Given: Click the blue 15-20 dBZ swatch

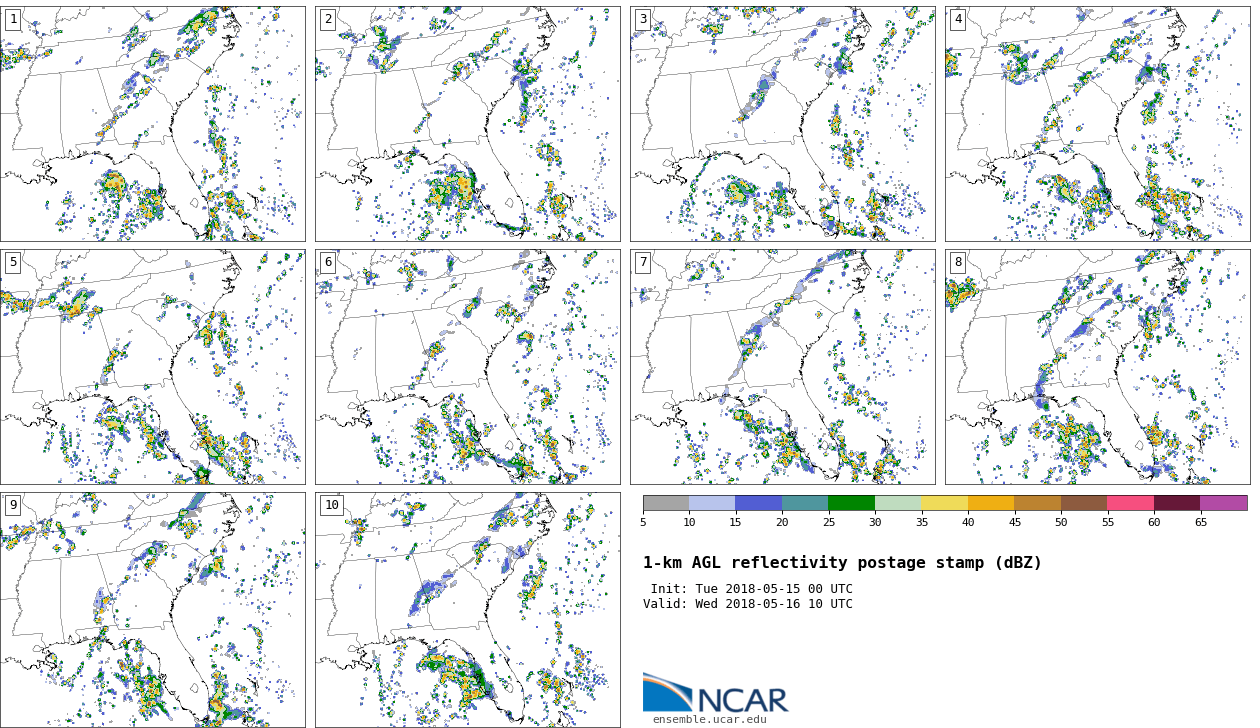Looking at the screenshot, I should pos(758,503).
